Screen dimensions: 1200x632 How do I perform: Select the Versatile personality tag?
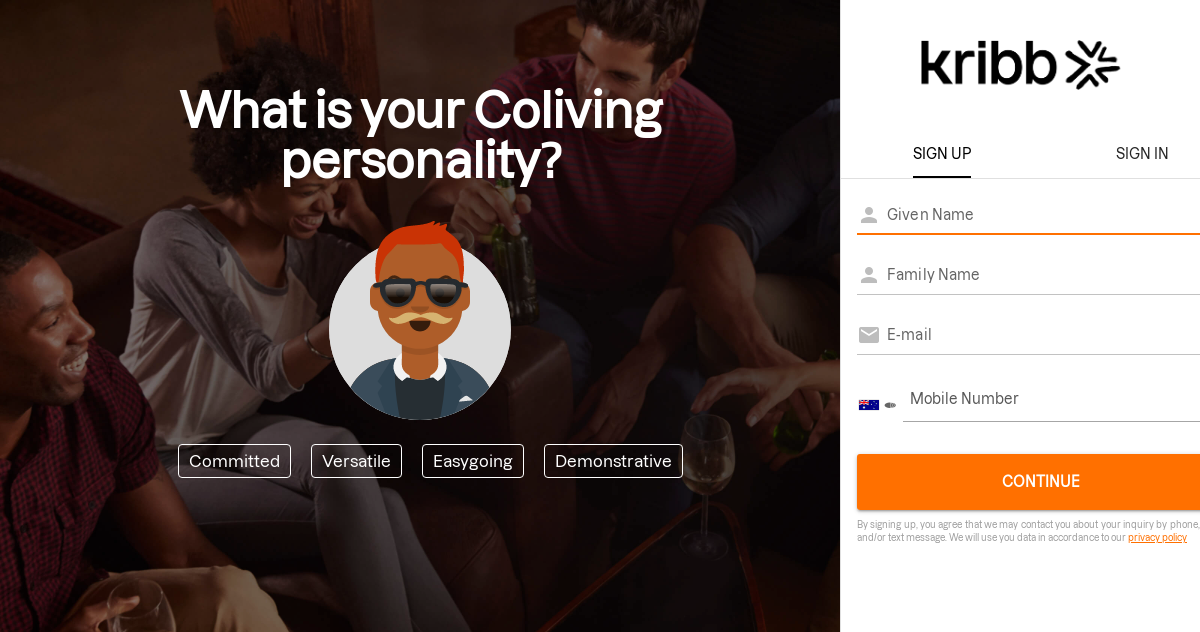(x=356, y=461)
